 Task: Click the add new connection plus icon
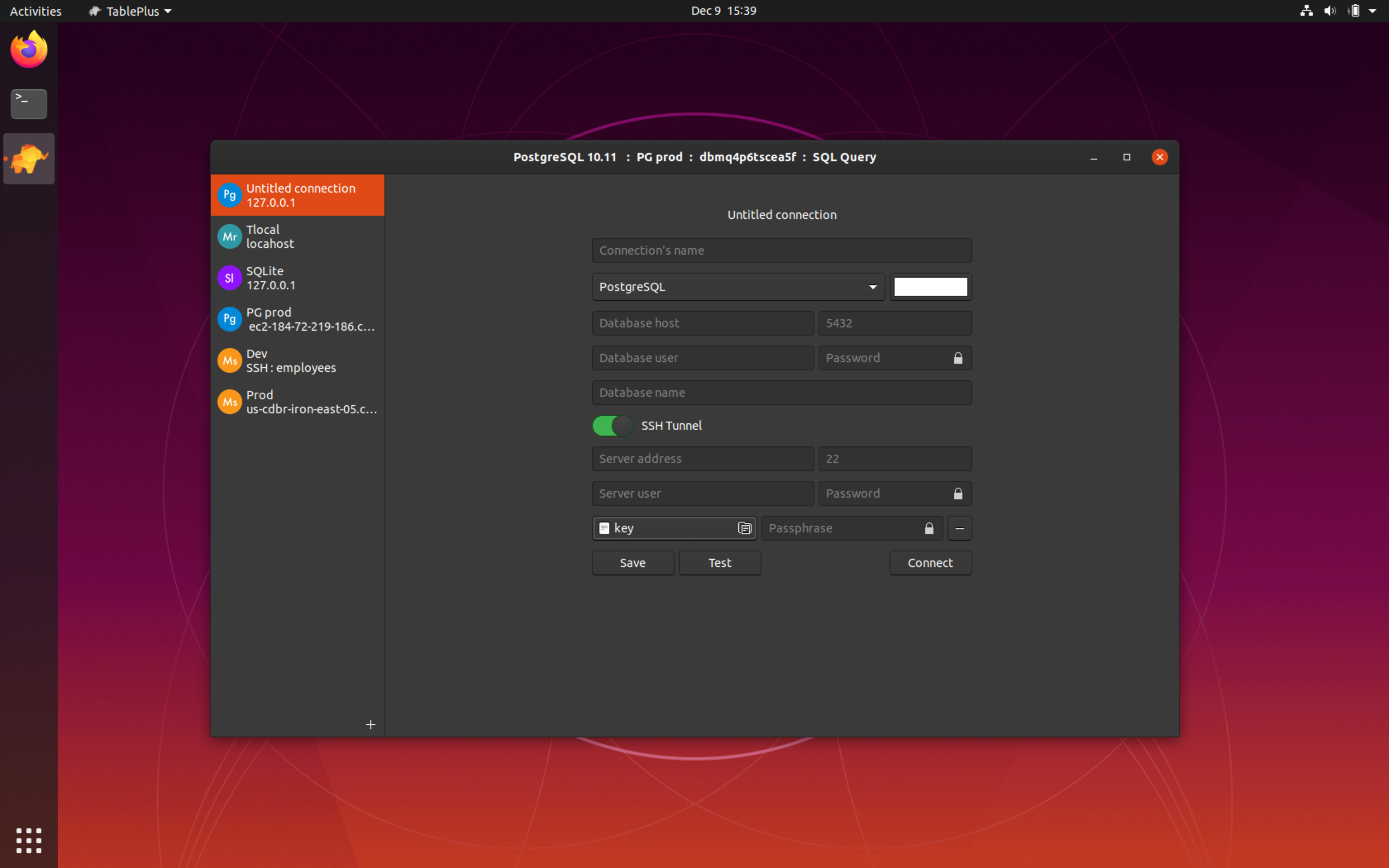pyautogui.click(x=370, y=724)
